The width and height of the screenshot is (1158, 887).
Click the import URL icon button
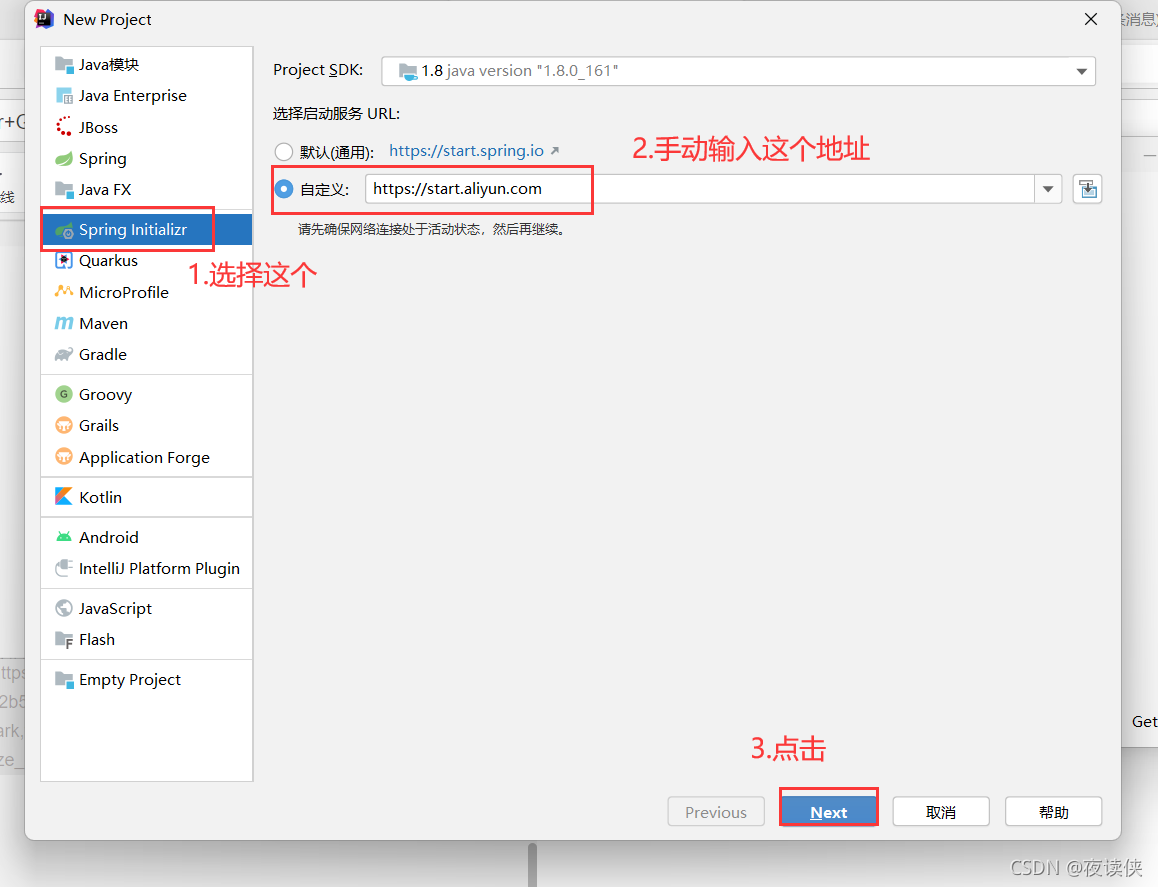click(x=1087, y=189)
